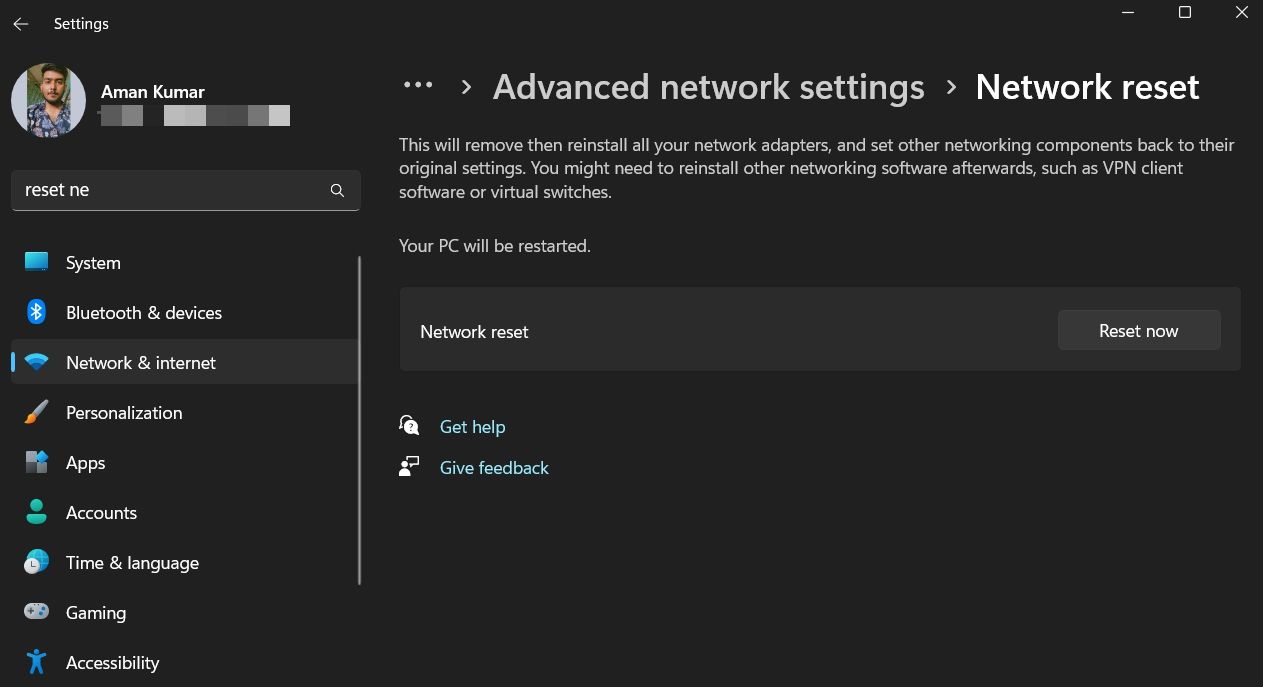Click the Reset now button
The image size is (1263, 687).
click(x=1138, y=330)
